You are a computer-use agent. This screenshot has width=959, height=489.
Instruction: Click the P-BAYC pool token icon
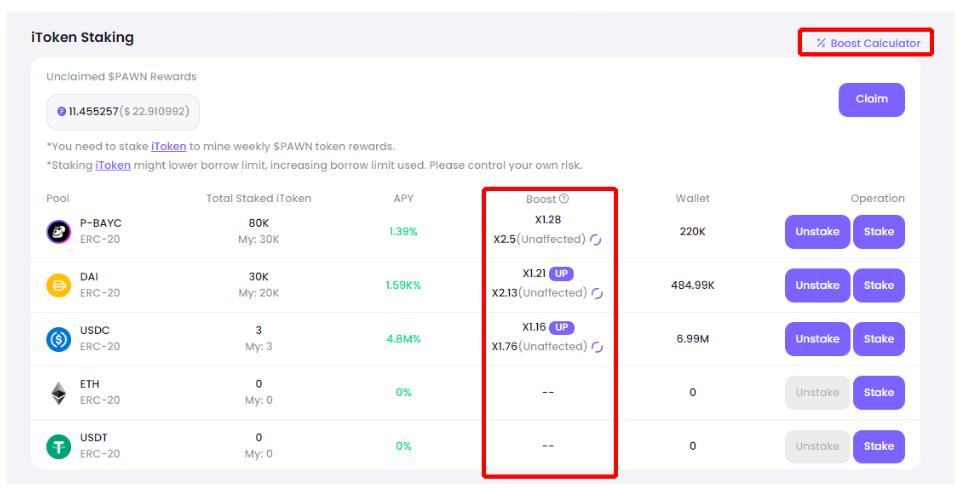(x=59, y=232)
